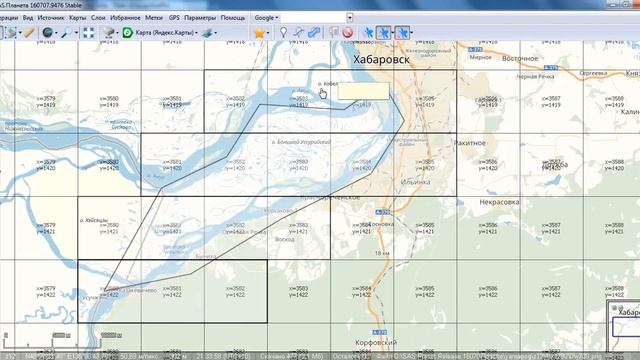Click the Хабаровск city label
This screenshot has width=640, height=360.
pos(381,59)
